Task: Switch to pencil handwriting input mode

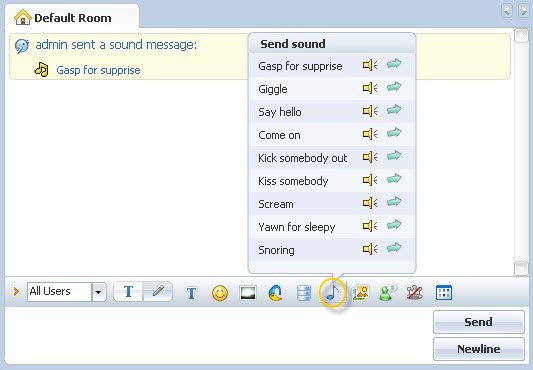Action: (x=158, y=291)
